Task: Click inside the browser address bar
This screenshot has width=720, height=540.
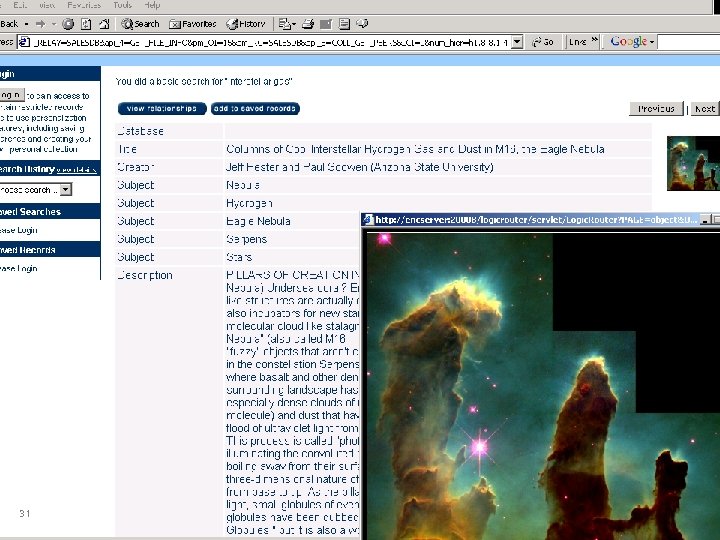Action: (x=271, y=42)
